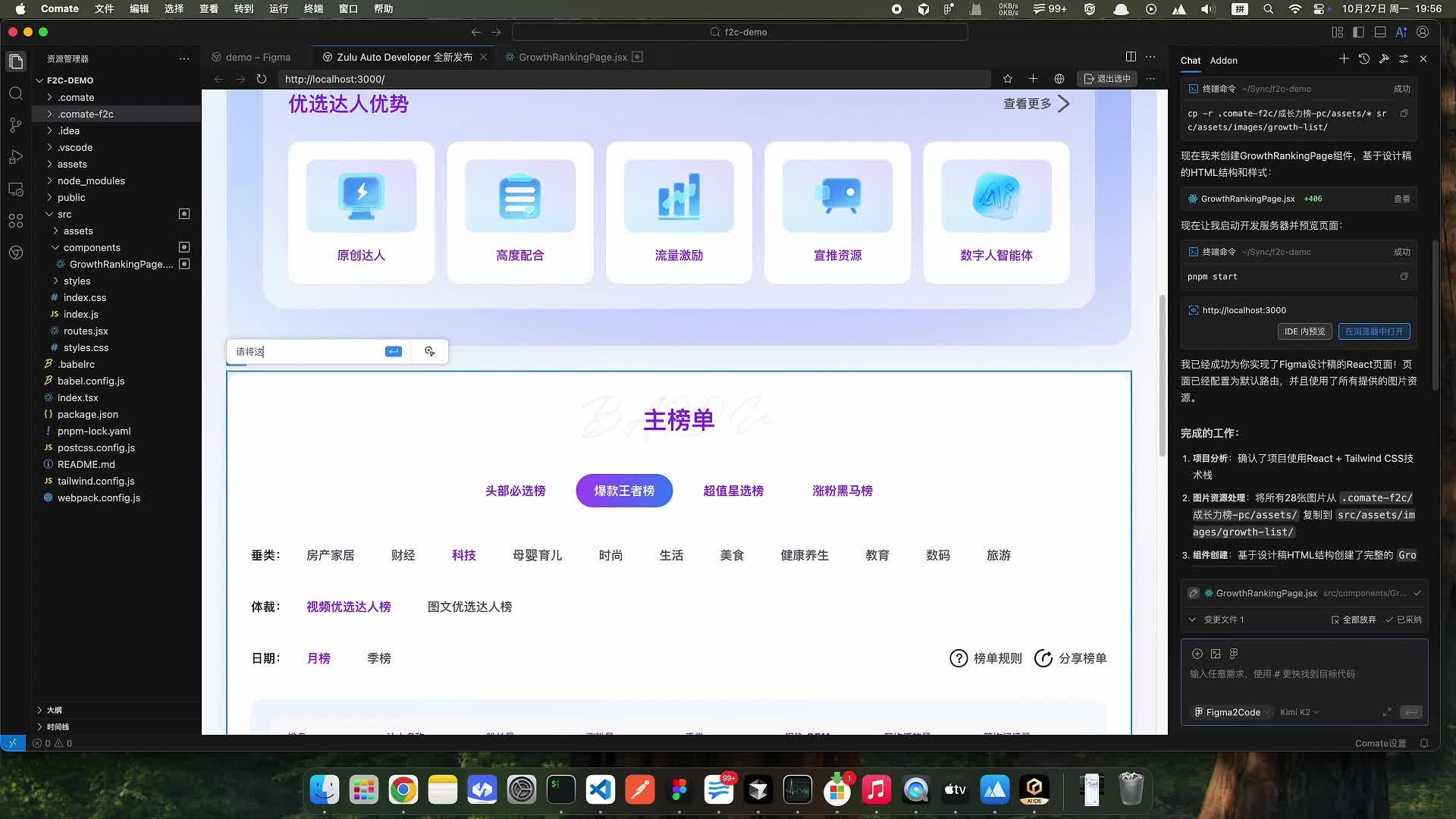Click the 退出选中 button
The height and width of the screenshot is (819, 1456).
1107,79
